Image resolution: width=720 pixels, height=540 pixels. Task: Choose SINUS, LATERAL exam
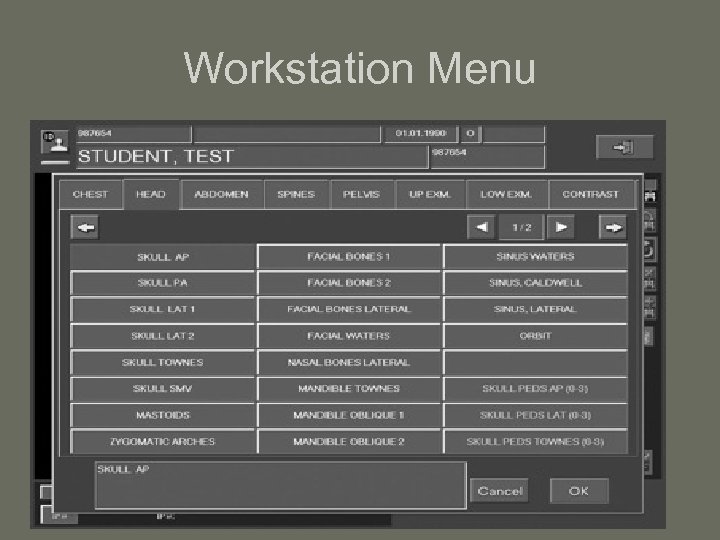[x=535, y=309]
